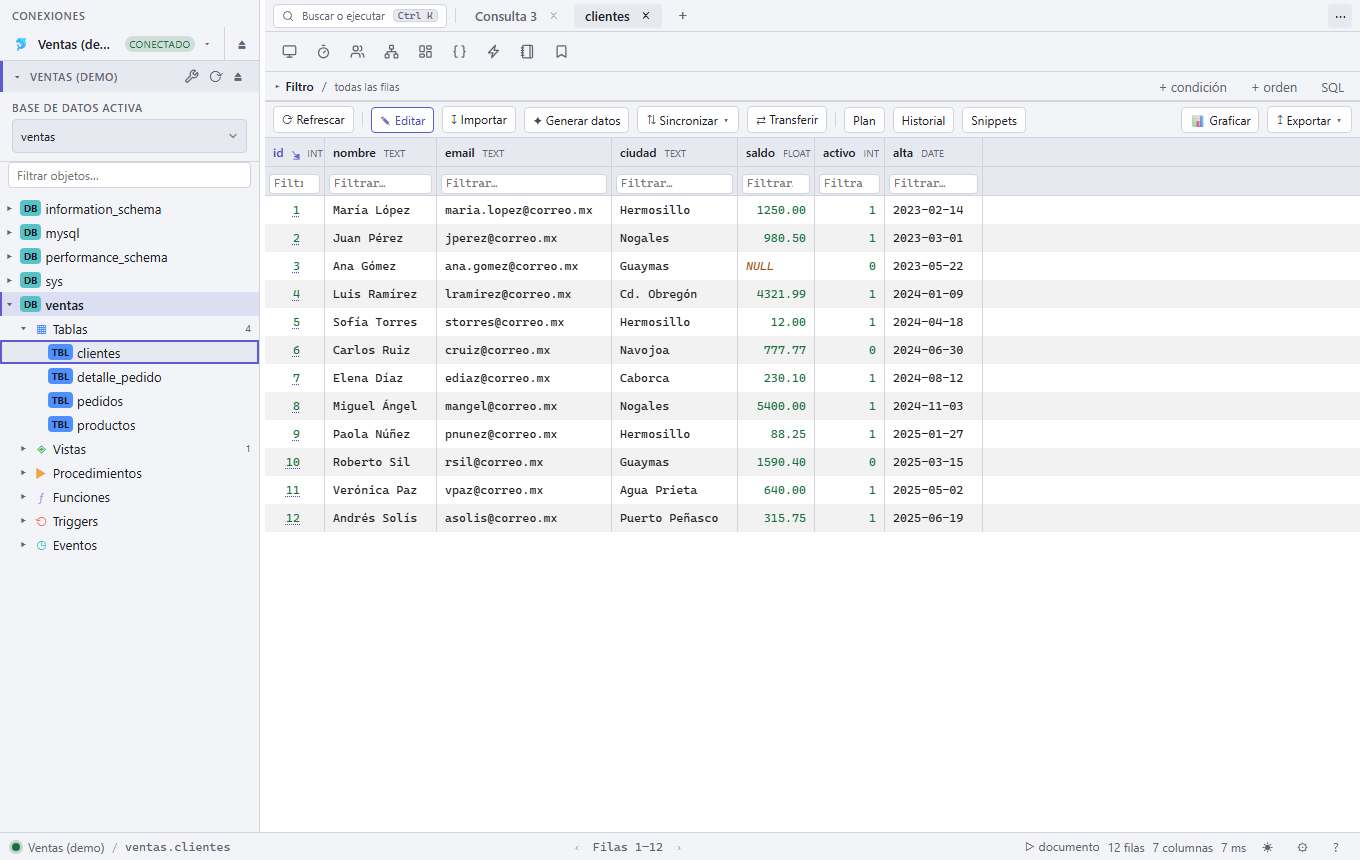Click the SQL link in filter bar
The image size is (1360, 860).
coord(1332,87)
